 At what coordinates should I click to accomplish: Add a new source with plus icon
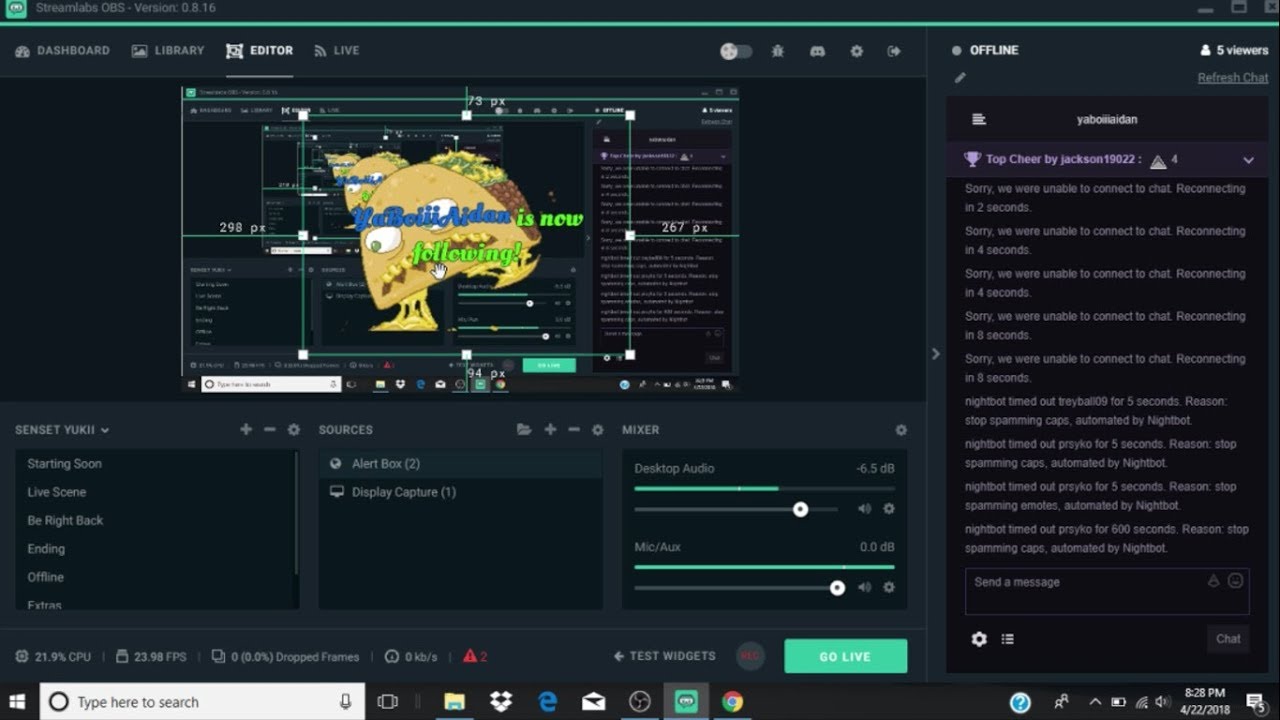(550, 429)
